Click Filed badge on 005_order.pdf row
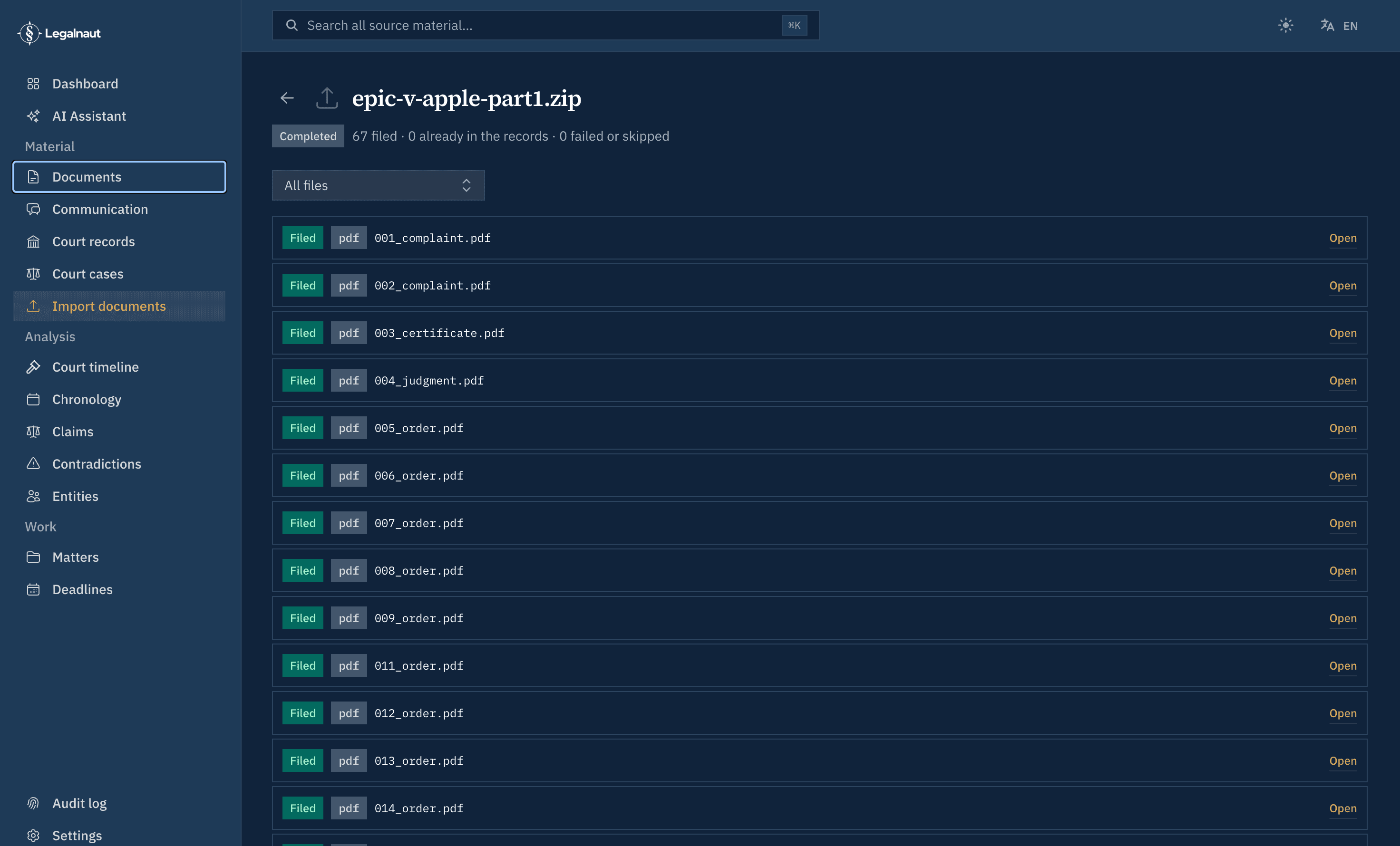The height and width of the screenshot is (846, 1400). (x=303, y=428)
